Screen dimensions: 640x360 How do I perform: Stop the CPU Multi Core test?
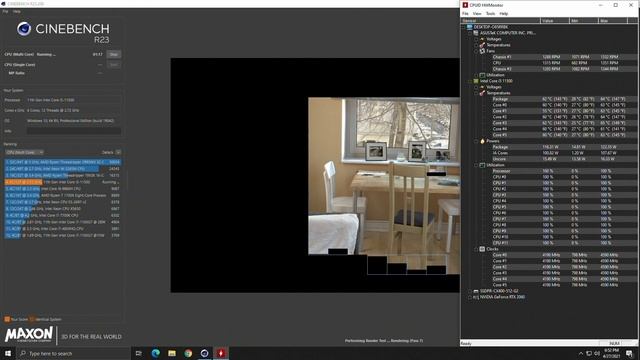114,54
